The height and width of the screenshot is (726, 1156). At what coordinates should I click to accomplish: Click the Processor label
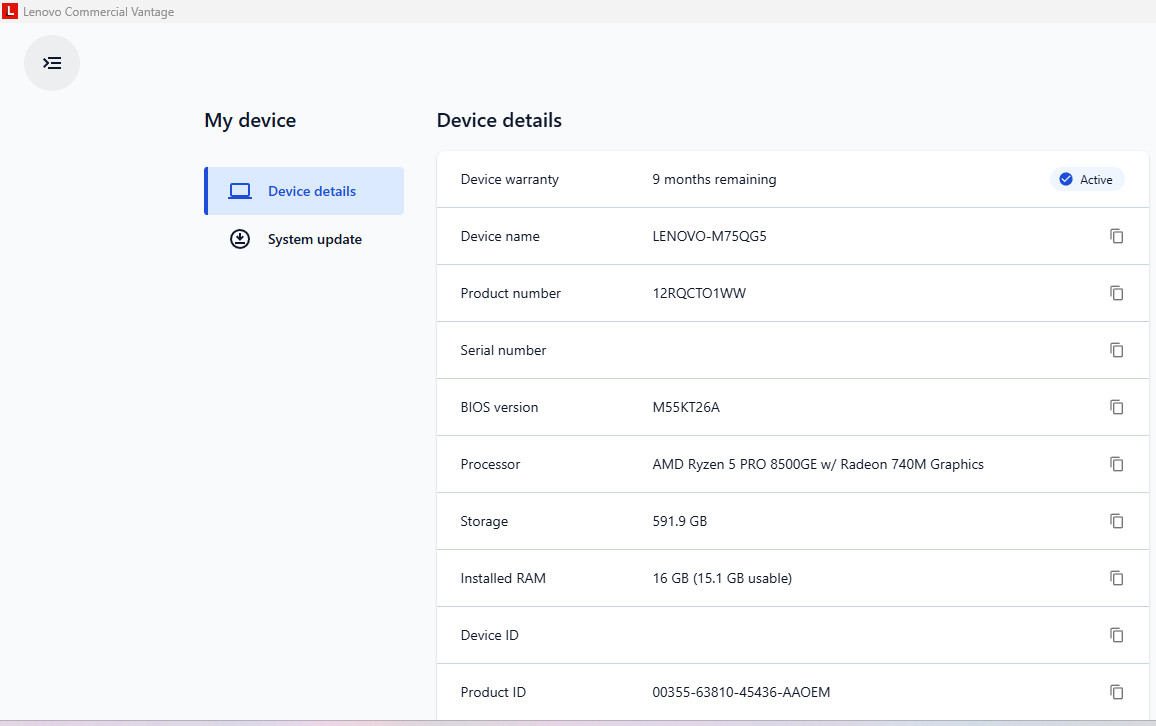[490, 464]
